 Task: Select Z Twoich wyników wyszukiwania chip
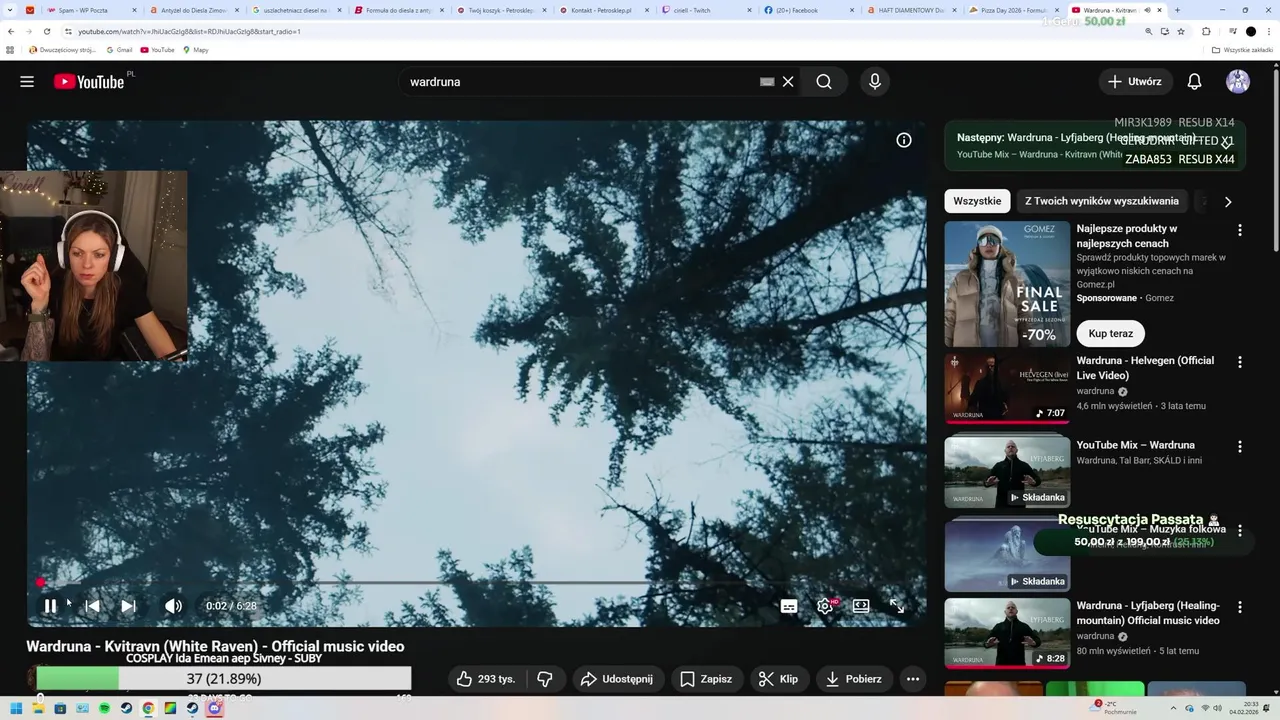[x=1102, y=201]
